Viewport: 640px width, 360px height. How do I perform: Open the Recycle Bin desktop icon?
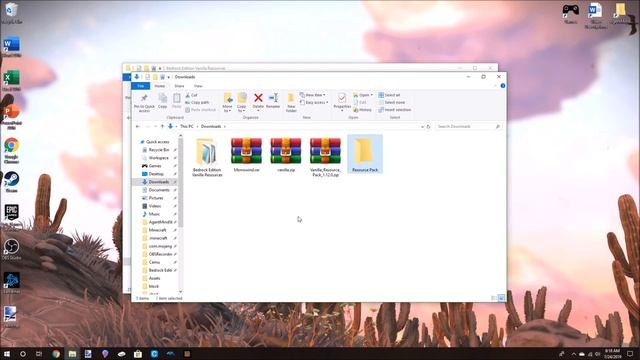[11, 13]
